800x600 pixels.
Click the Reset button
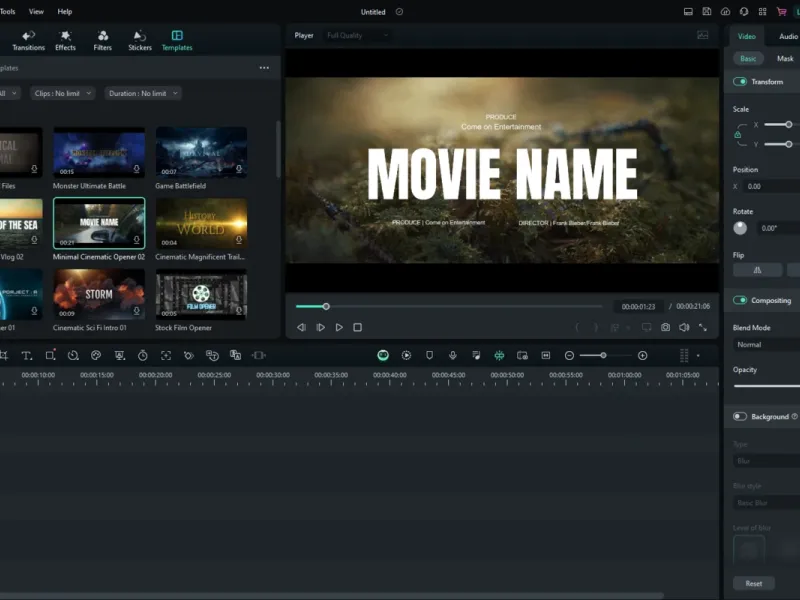754,583
